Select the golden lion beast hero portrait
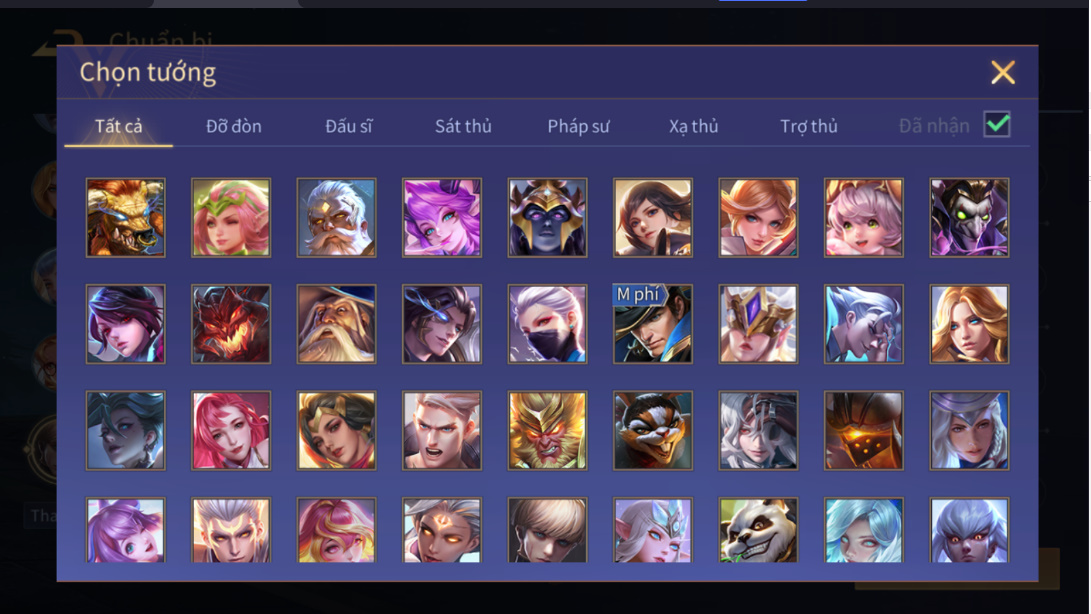 pyautogui.click(x=125, y=218)
